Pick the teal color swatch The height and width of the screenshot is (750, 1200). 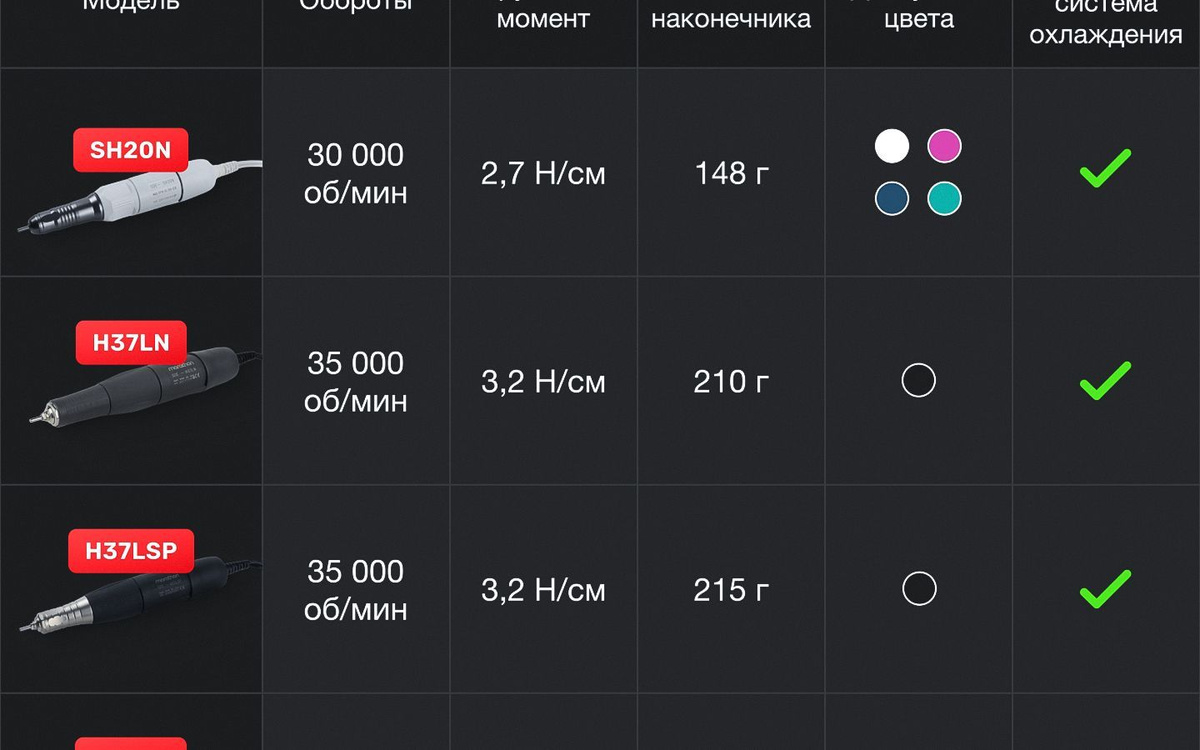pyautogui.click(x=944, y=198)
